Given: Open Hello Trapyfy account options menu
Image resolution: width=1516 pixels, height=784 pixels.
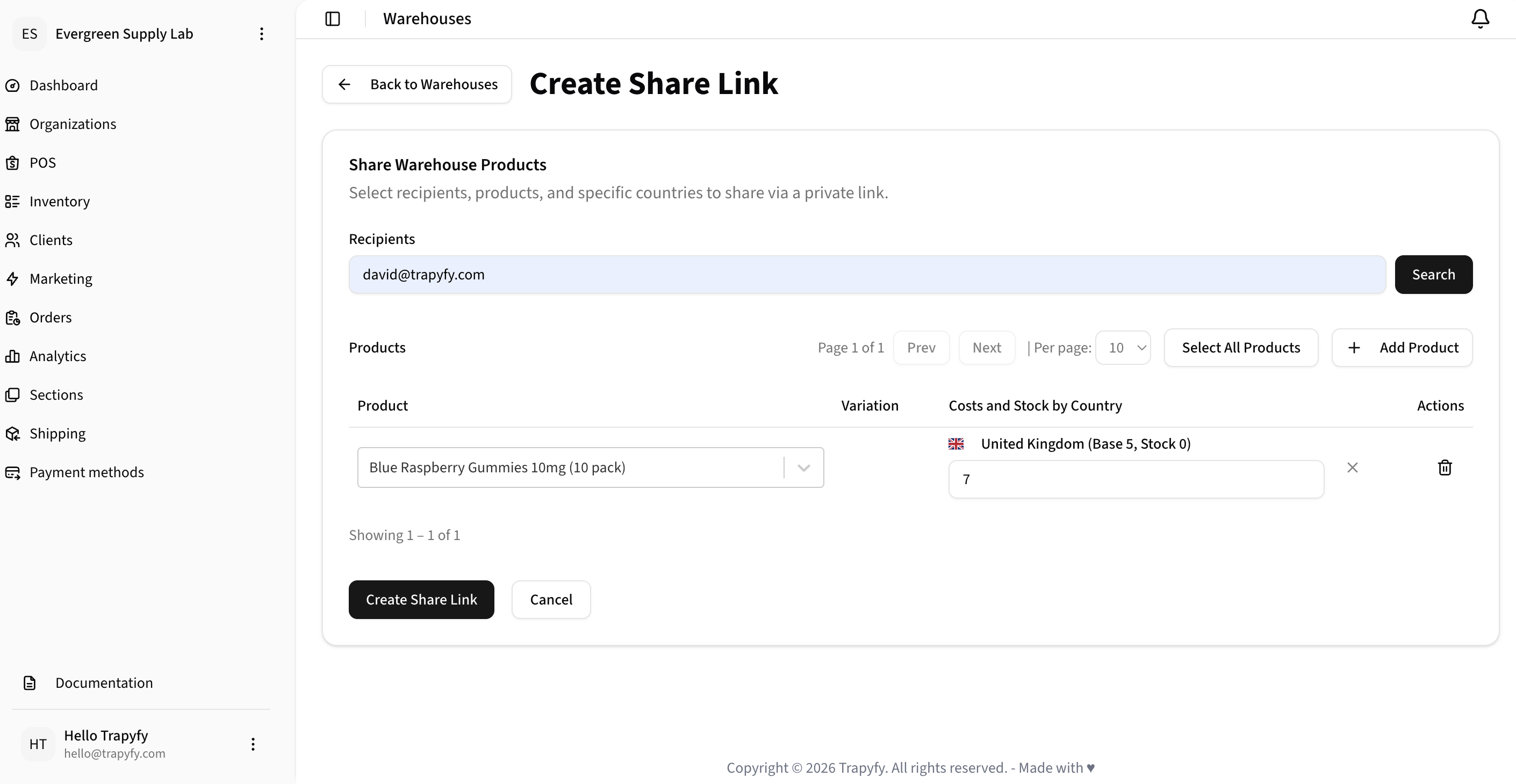Looking at the screenshot, I should coord(253,745).
